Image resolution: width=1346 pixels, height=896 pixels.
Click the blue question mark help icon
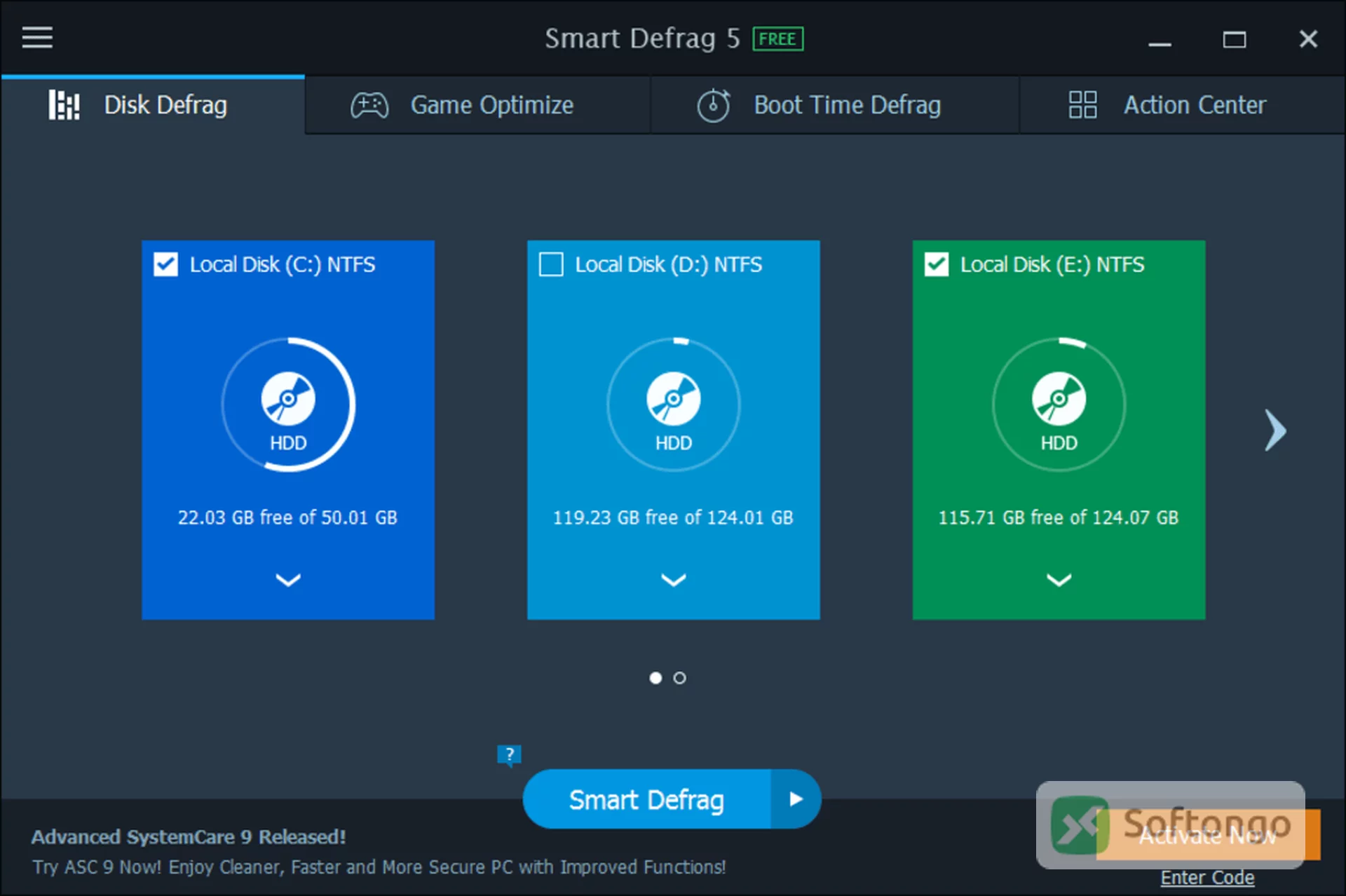[510, 755]
